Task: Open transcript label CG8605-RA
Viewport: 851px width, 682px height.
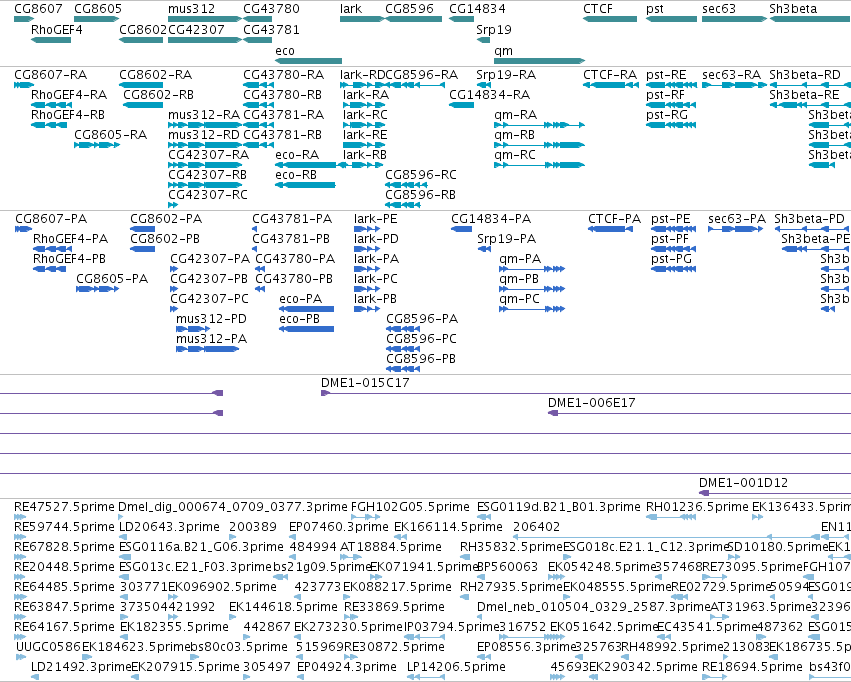Action: (110, 135)
